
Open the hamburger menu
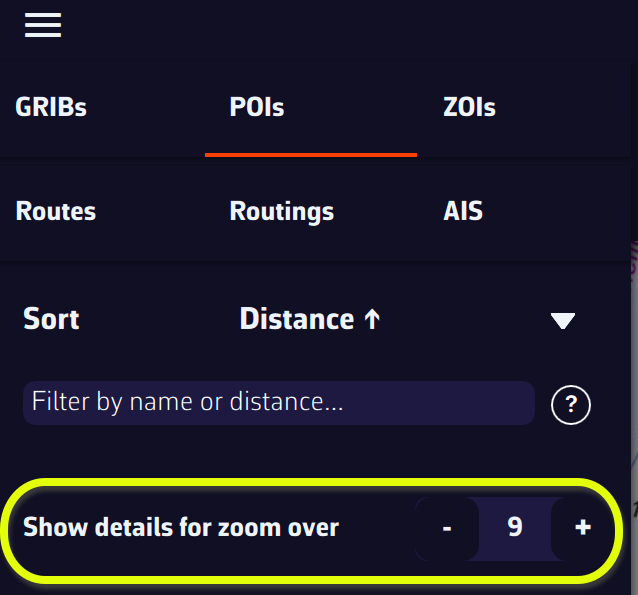[43, 25]
